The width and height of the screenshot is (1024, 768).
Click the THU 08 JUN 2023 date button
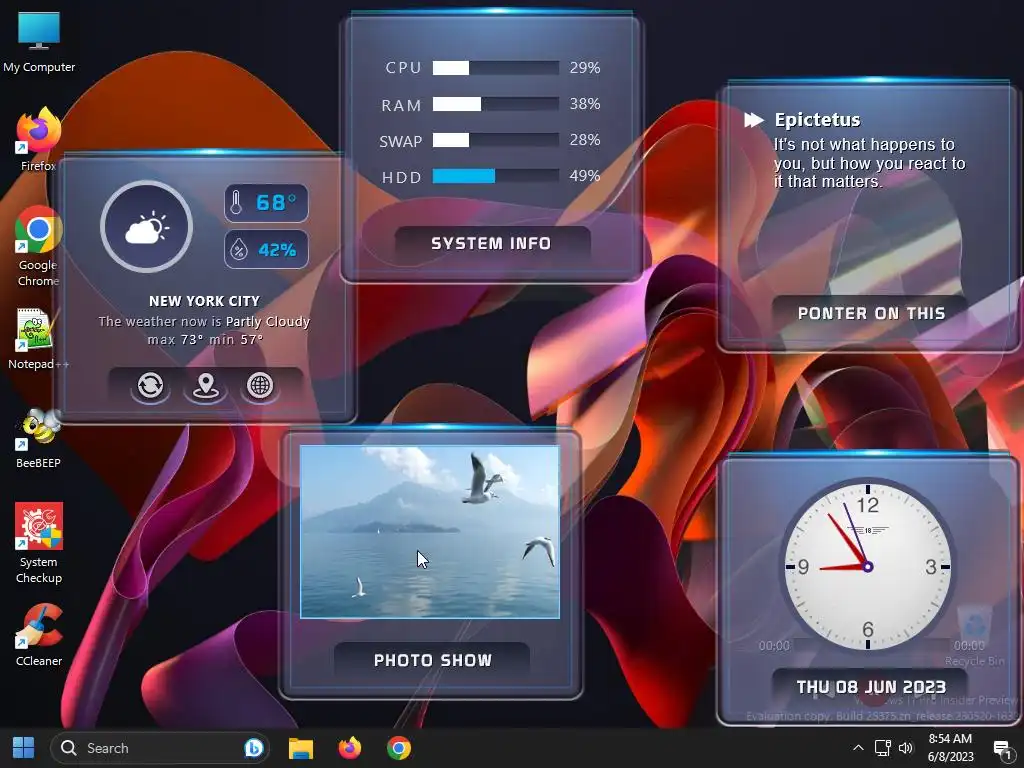tap(871, 687)
